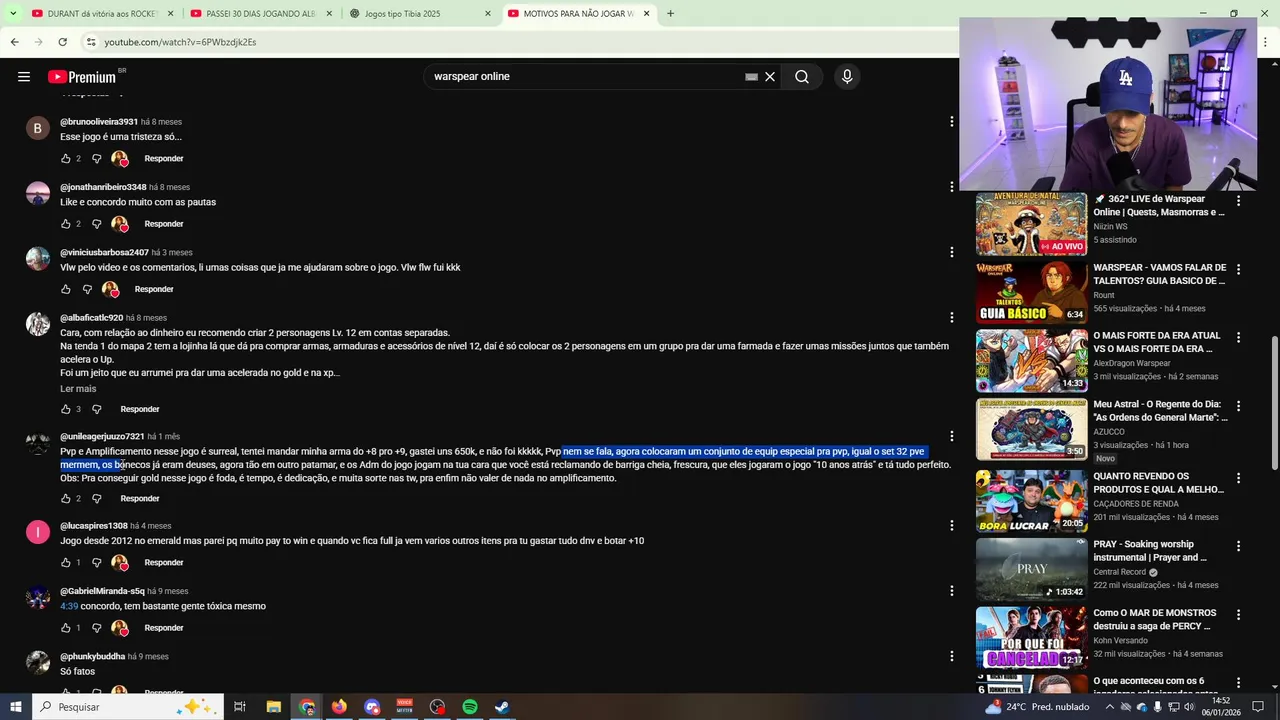Like @albaficatlc920's comment
The width and height of the screenshot is (1280, 720).
[66, 409]
